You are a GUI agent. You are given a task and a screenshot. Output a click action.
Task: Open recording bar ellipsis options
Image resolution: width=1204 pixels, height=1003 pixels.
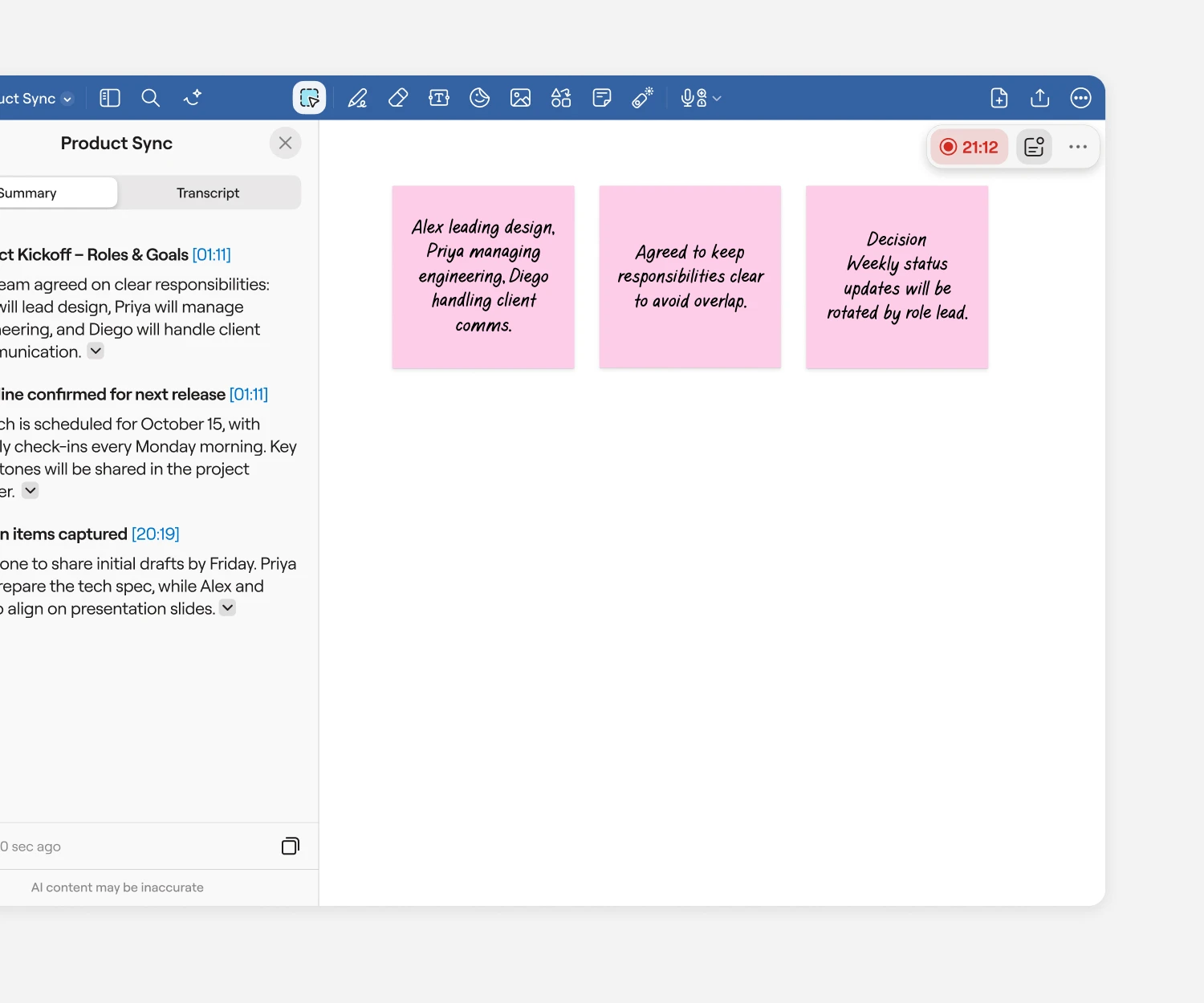pyautogui.click(x=1078, y=147)
